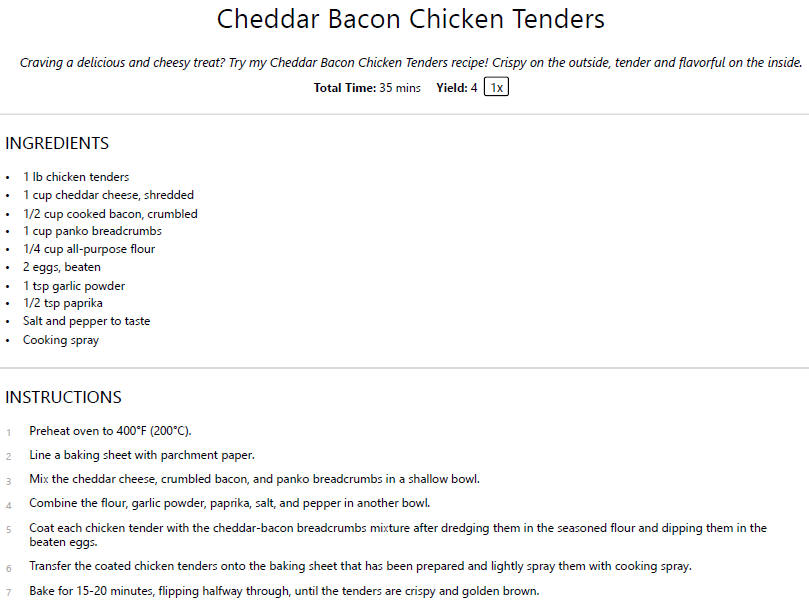
Task: Click the Total Time label
Action: (x=345, y=88)
